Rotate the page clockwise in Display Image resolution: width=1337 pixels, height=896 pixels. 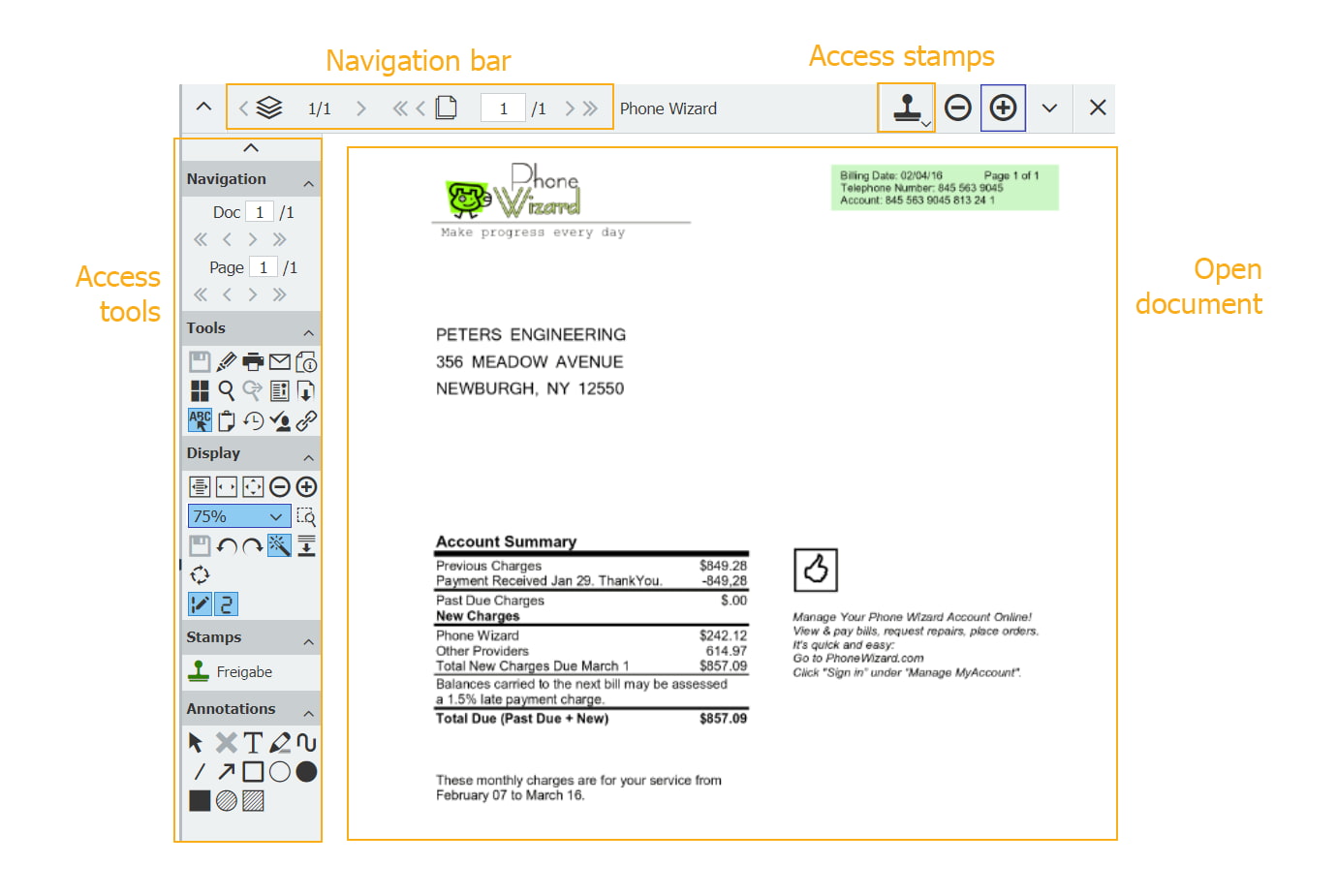click(x=253, y=546)
